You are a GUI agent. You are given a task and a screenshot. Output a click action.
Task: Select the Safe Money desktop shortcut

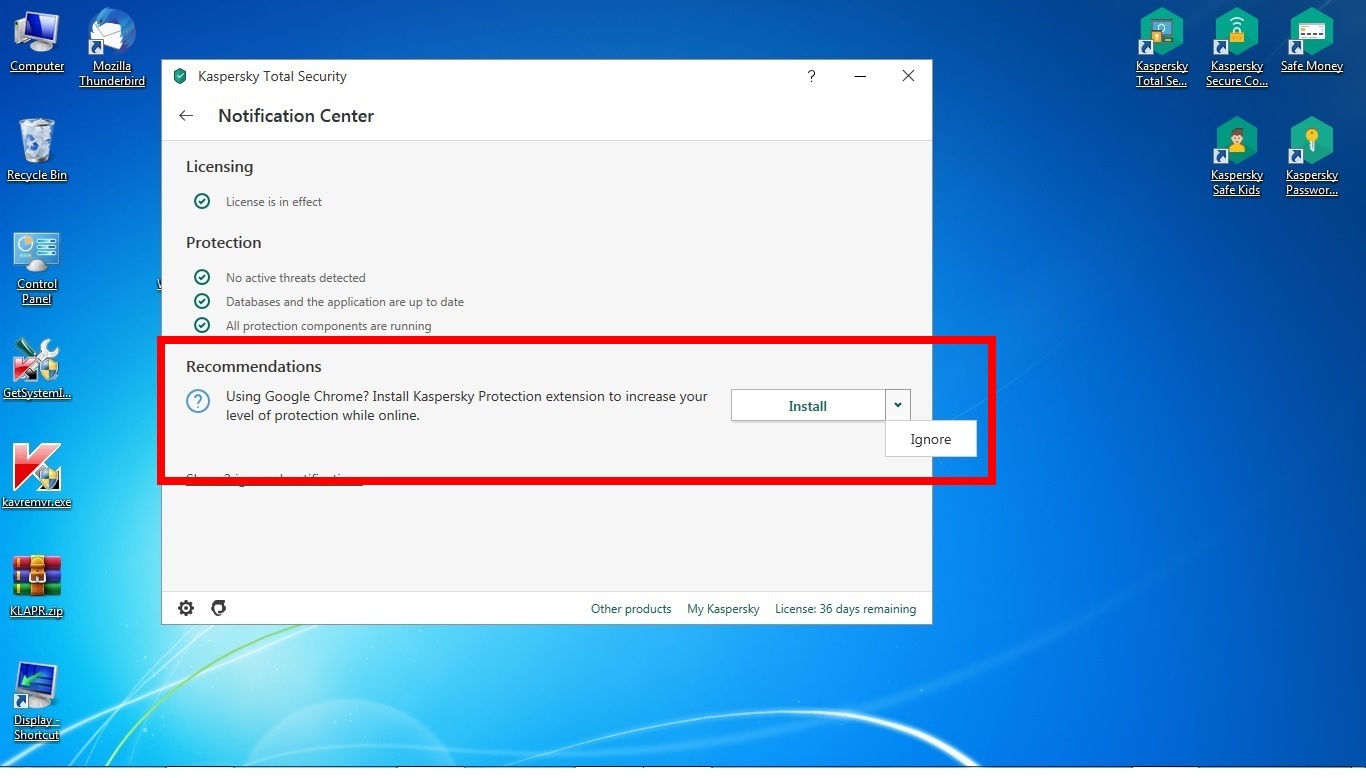point(1312,40)
